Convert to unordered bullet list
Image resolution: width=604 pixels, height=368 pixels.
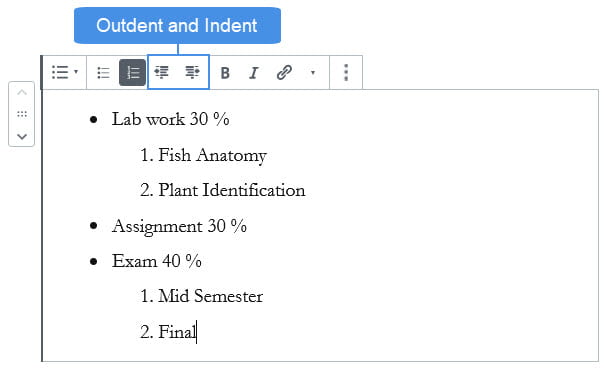point(103,72)
